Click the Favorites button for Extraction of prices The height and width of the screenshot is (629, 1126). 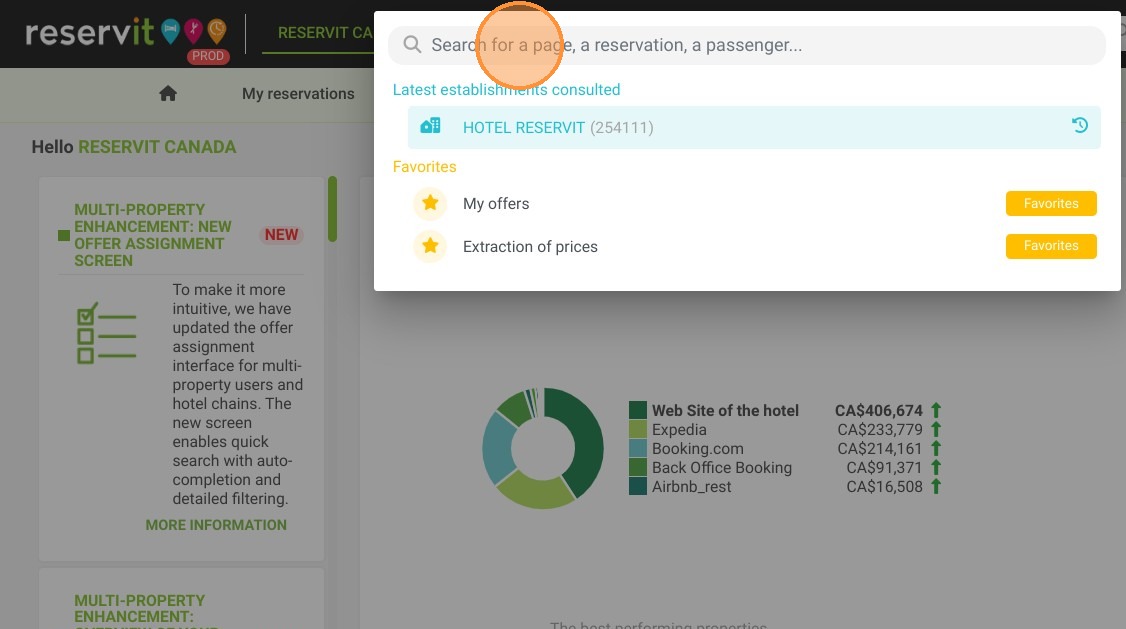click(1051, 246)
